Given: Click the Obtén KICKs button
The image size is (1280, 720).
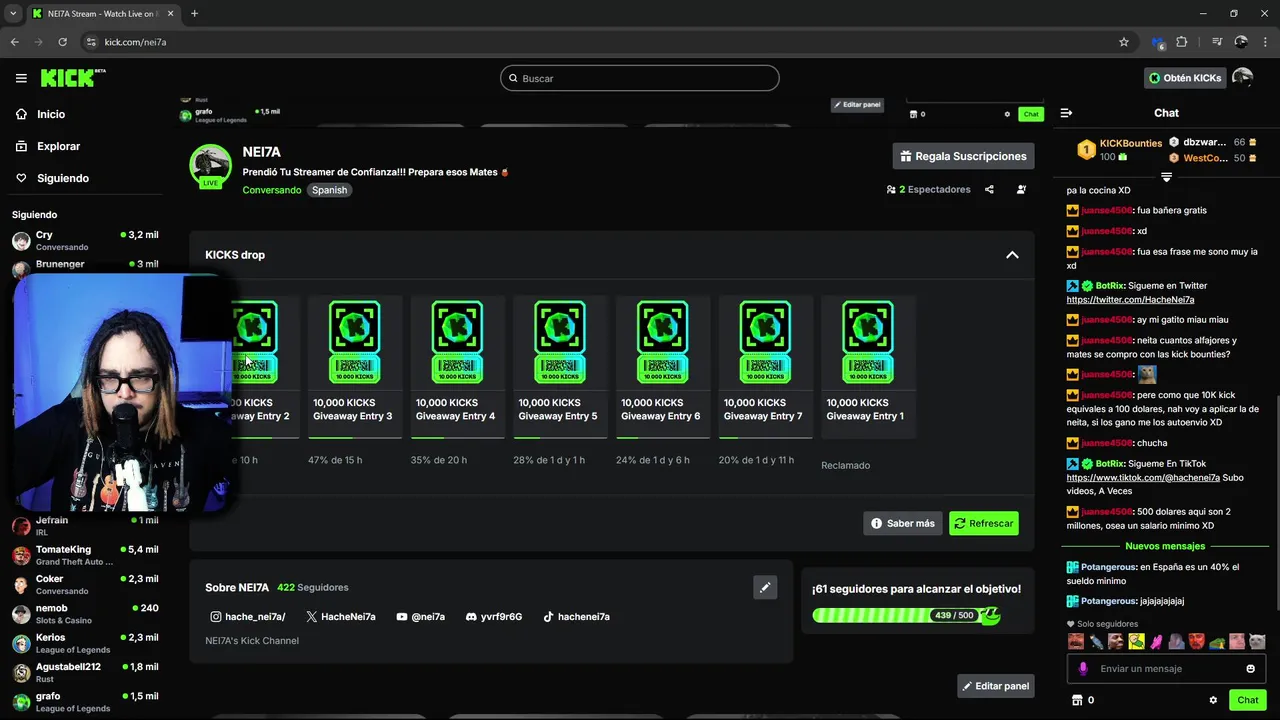Looking at the screenshot, I should pyautogui.click(x=1185, y=78).
